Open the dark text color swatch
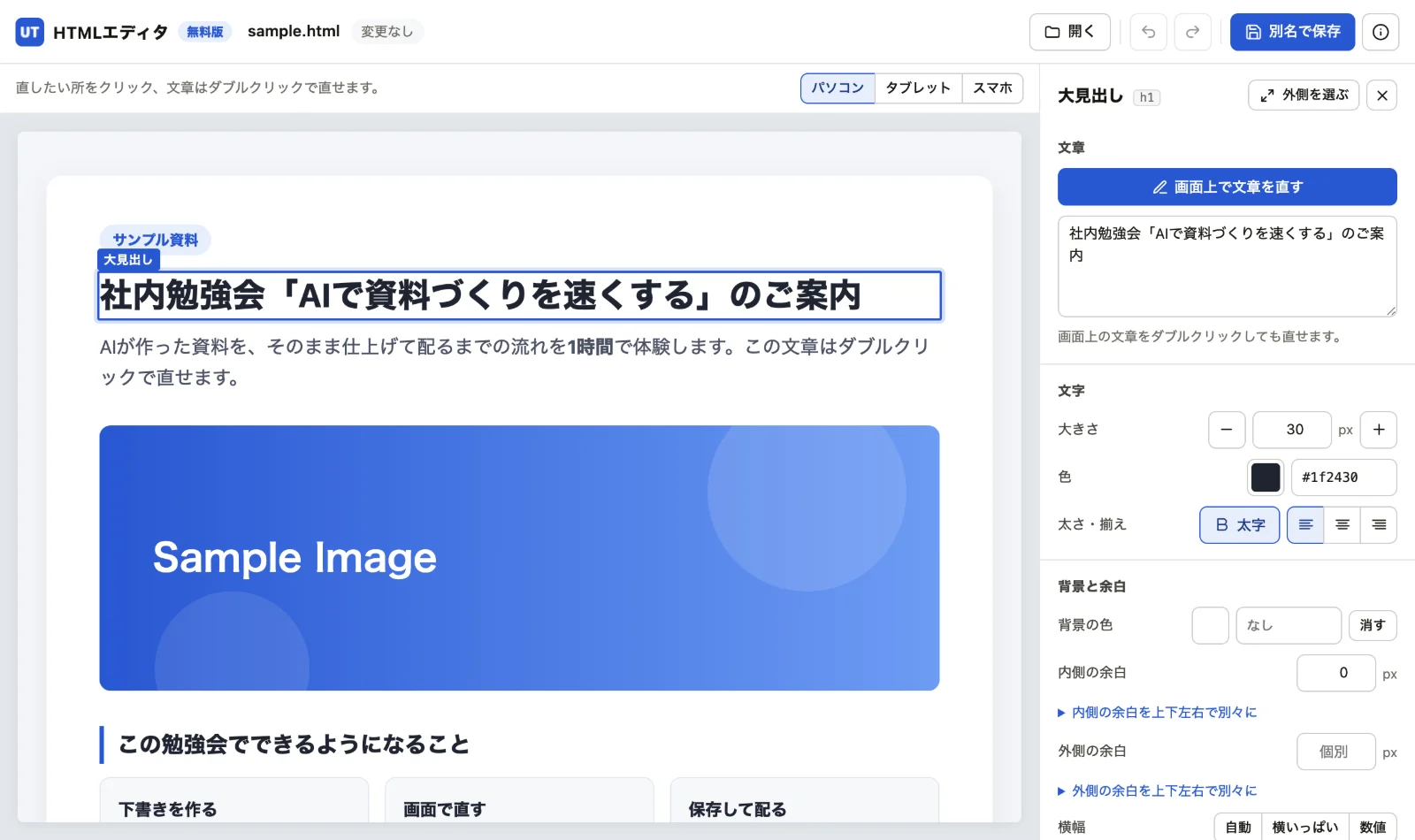 click(1266, 477)
